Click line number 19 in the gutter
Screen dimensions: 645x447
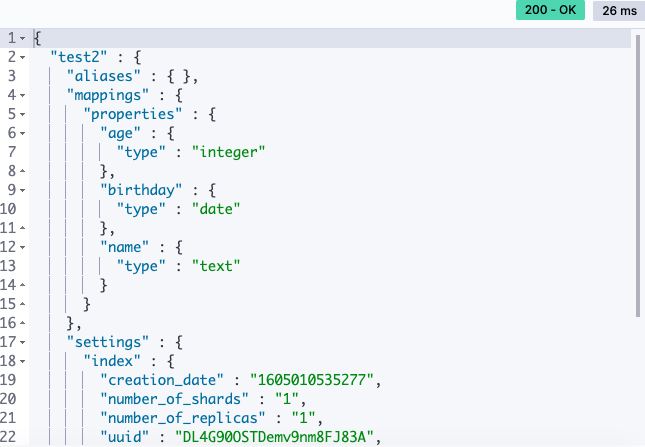point(8,380)
